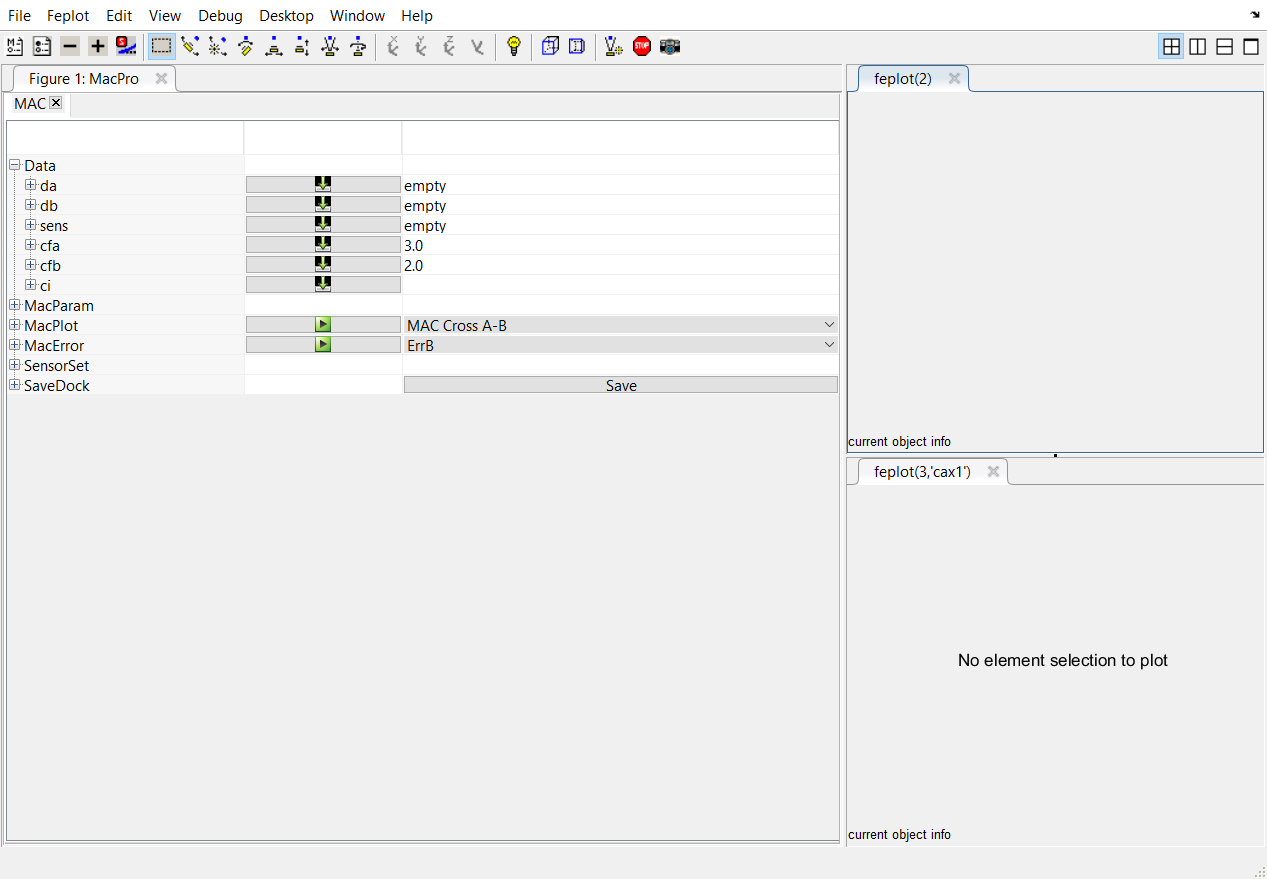The width and height of the screenshot is (1267, 879).
Task: Click the 3D cube view icon
Action: click(x=549, y=46)
